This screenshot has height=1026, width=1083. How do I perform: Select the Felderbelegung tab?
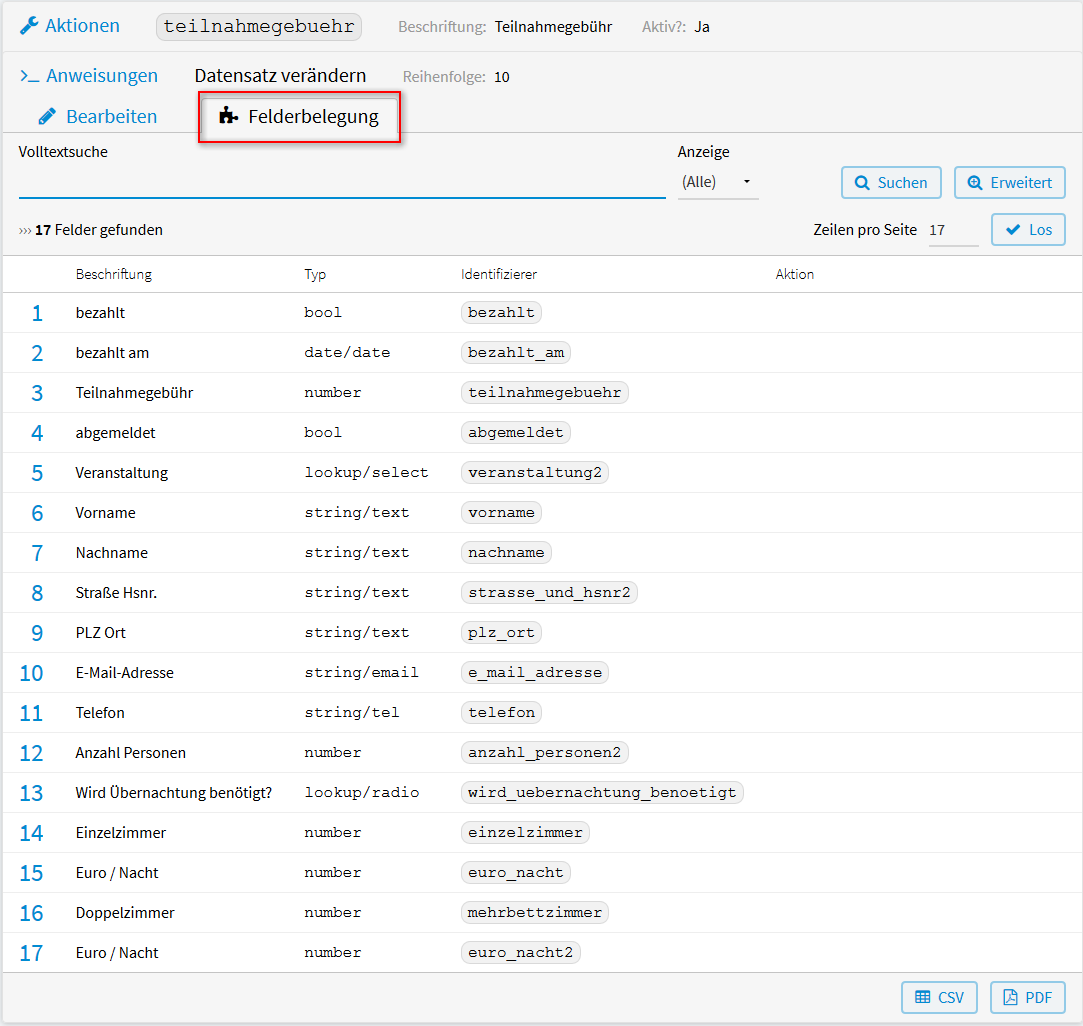[x=299, y=116]
